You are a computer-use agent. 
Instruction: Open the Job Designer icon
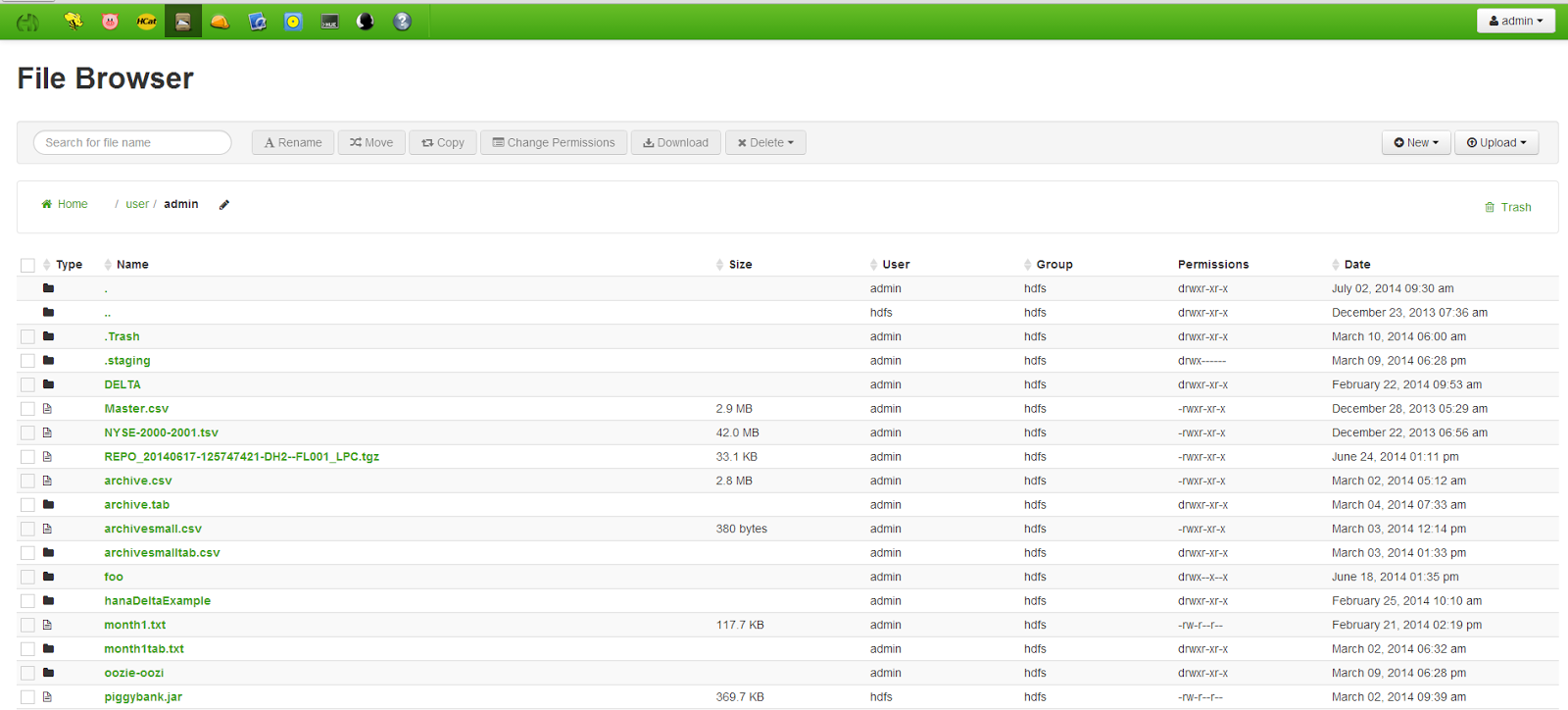tap(257, 21)
